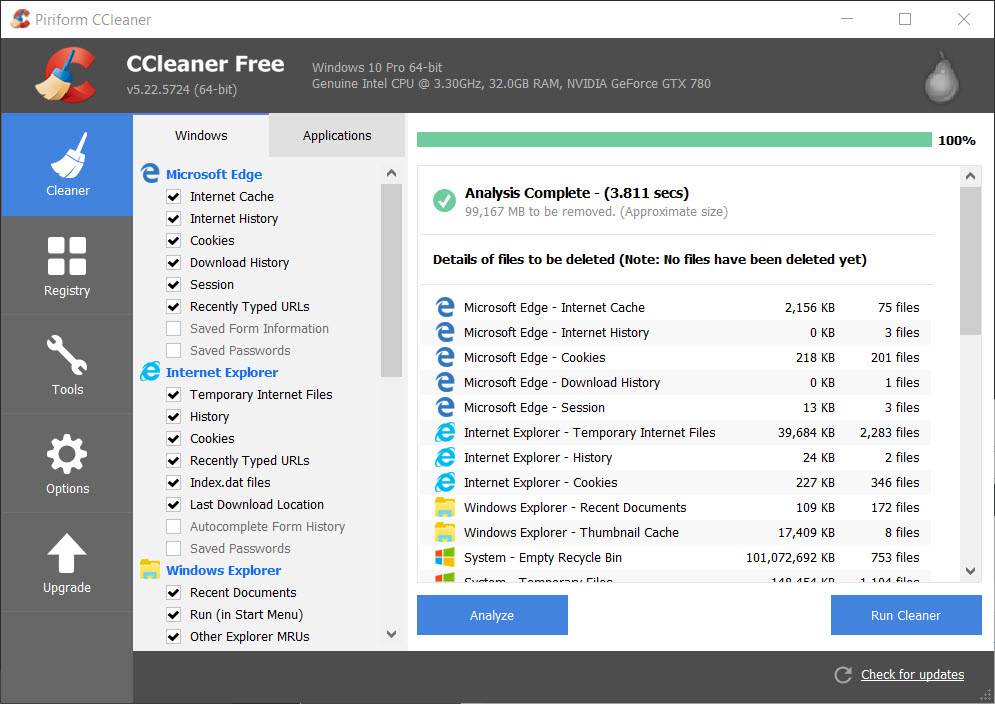Click the refresh icon beside Check for updates
Viewport: 995px width, 704px height.
pos(843,675)
